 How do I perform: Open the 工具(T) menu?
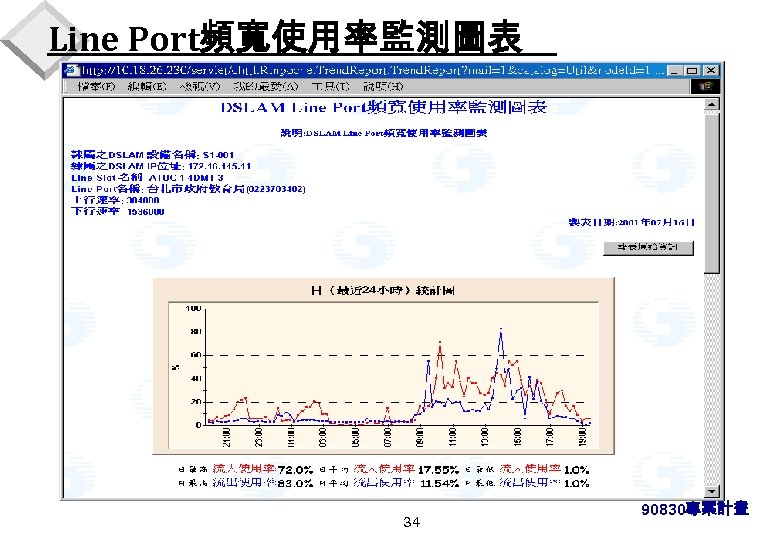[330, 87]
